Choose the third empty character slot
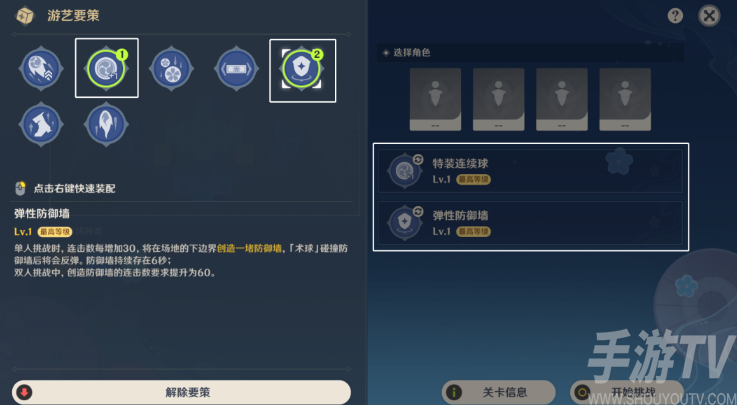This screenshot has width=737, height=405. [562, 99]
